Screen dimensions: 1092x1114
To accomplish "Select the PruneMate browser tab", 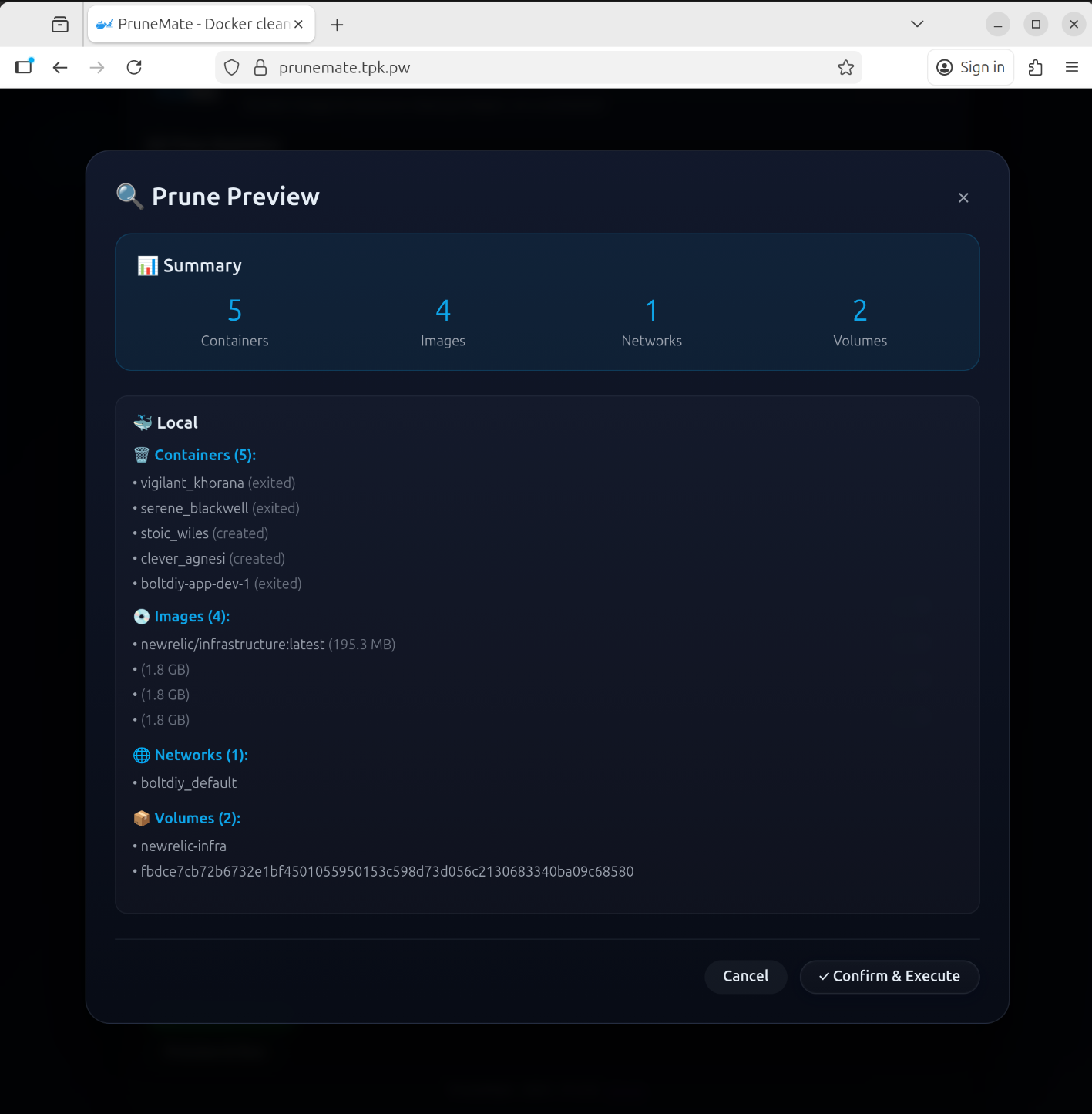I will [x=193, y=24].
